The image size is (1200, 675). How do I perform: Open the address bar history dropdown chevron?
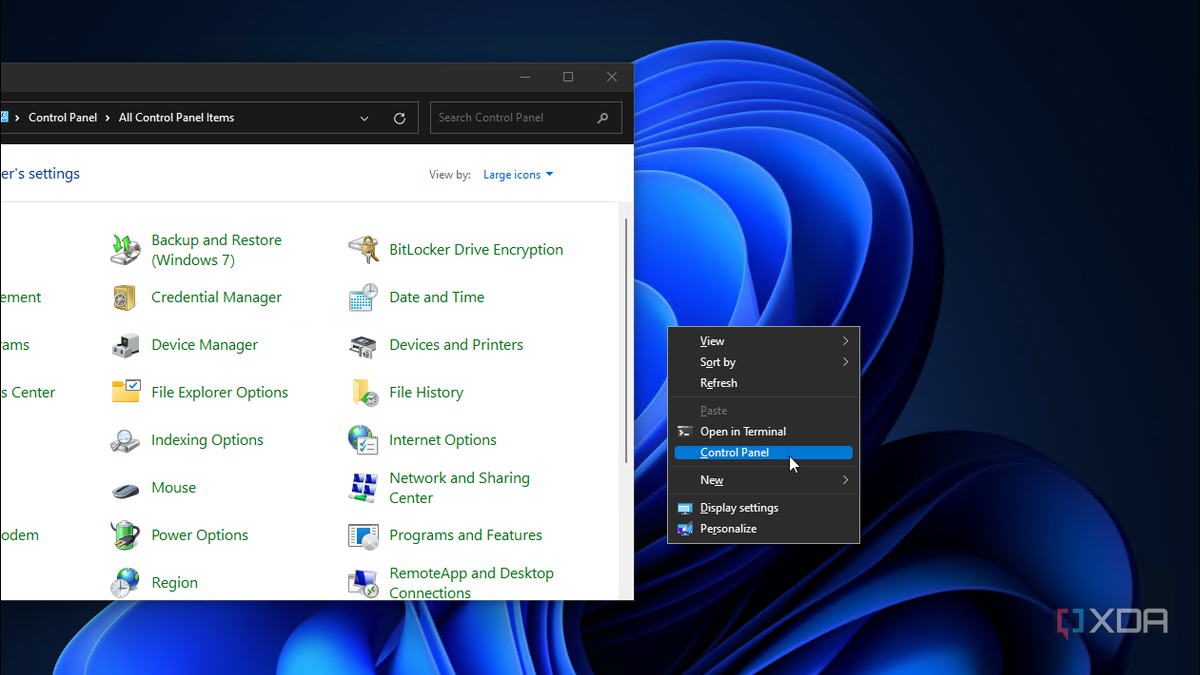[x=364, y=118]
